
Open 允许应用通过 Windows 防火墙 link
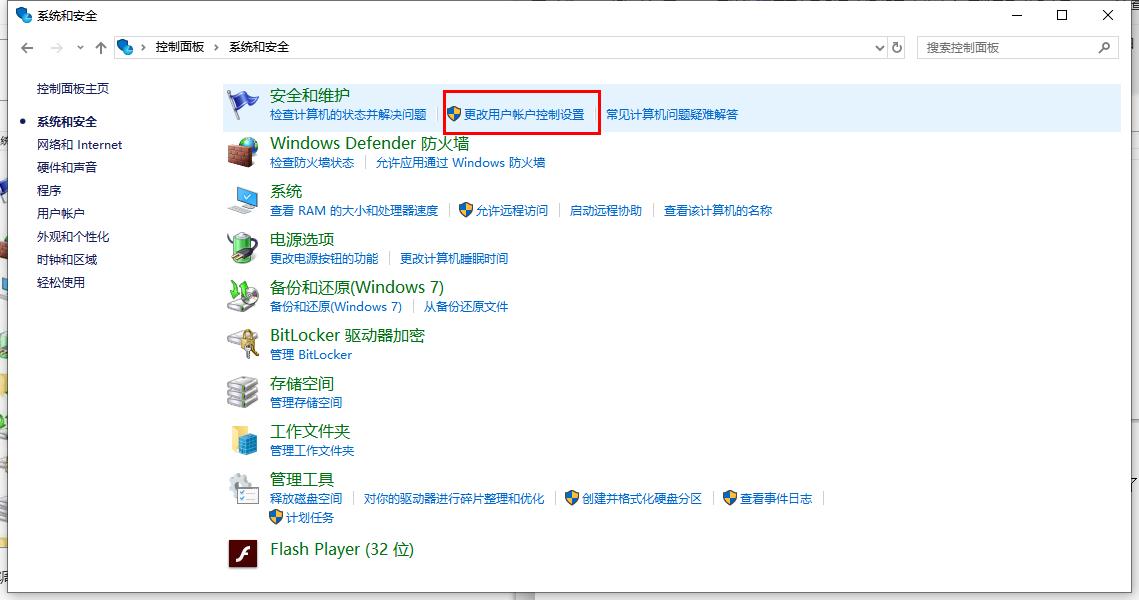(x=460, y=163)
